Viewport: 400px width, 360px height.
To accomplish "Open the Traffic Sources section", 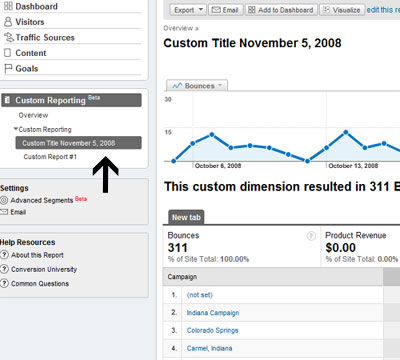I will pos(45,38).
